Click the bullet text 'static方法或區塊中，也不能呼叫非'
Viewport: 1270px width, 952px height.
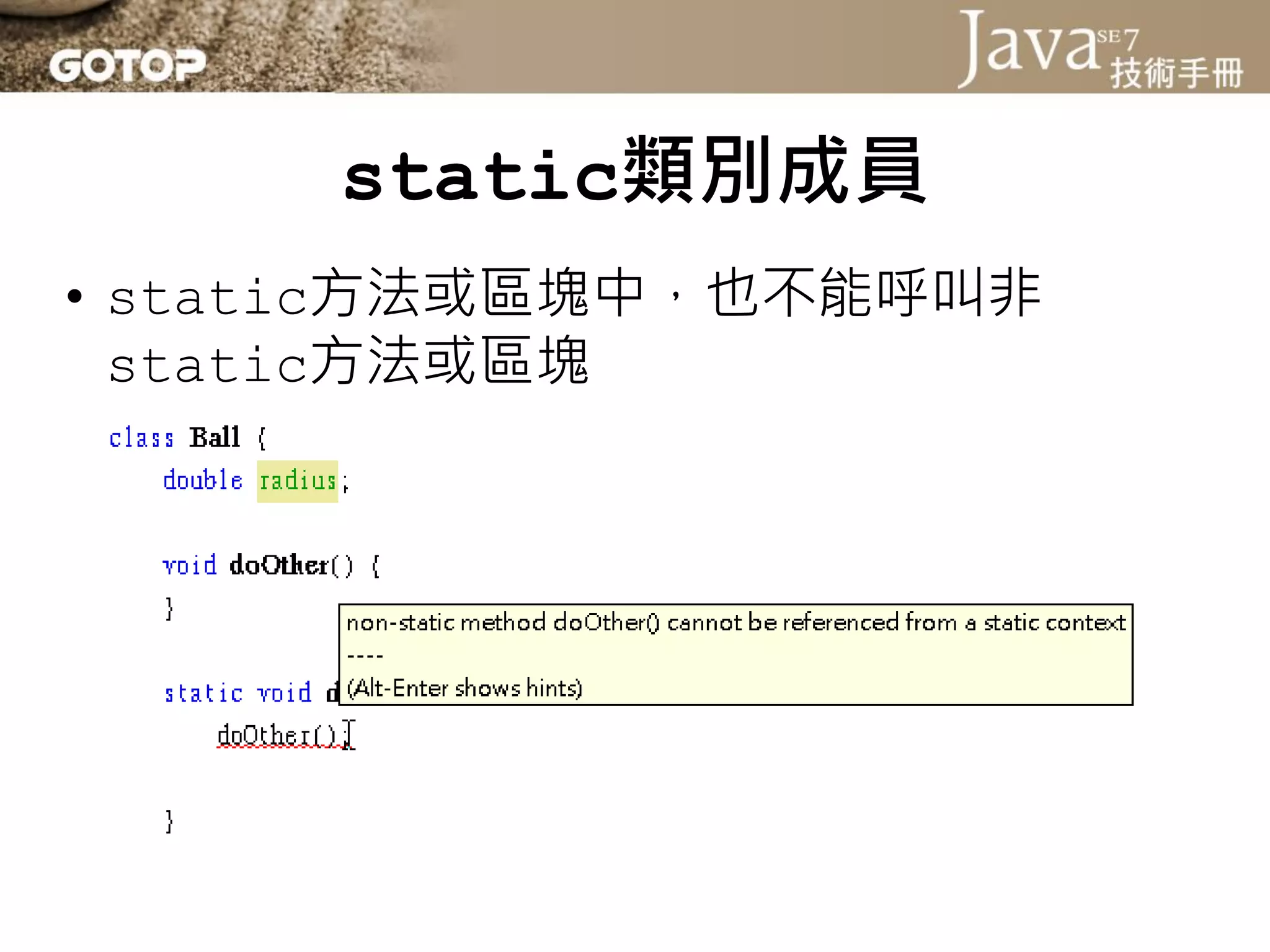tap(574, 293)
